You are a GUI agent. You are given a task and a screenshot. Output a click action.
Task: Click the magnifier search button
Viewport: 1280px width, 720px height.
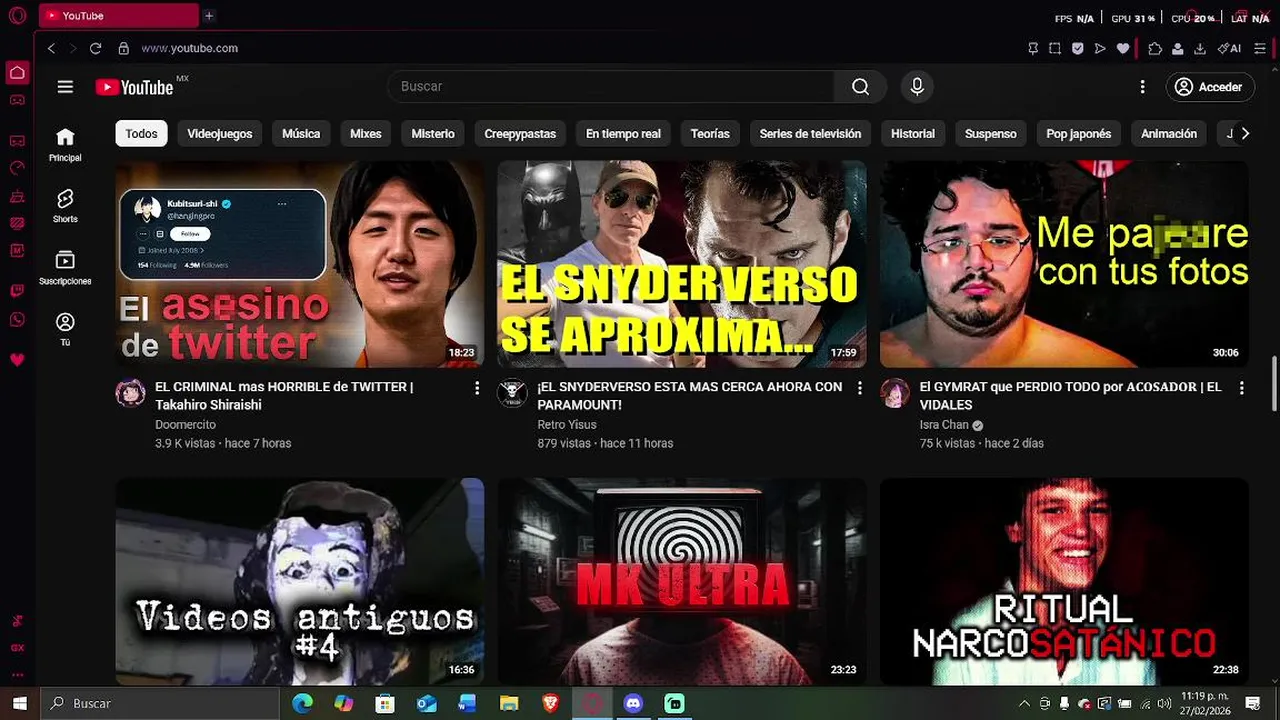pyautogui.click(x=860, y=87)
